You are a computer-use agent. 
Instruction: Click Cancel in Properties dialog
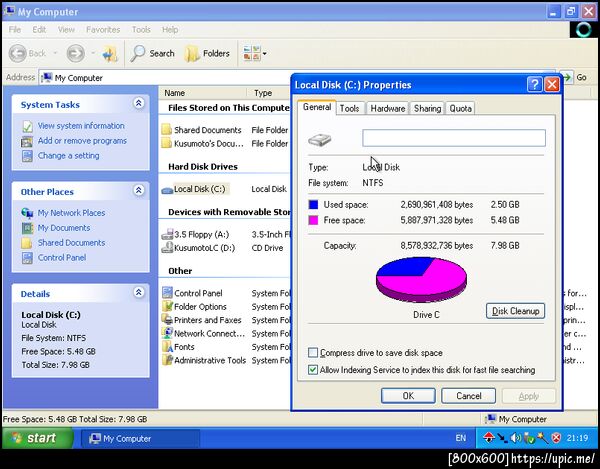[x=468, y=396]
